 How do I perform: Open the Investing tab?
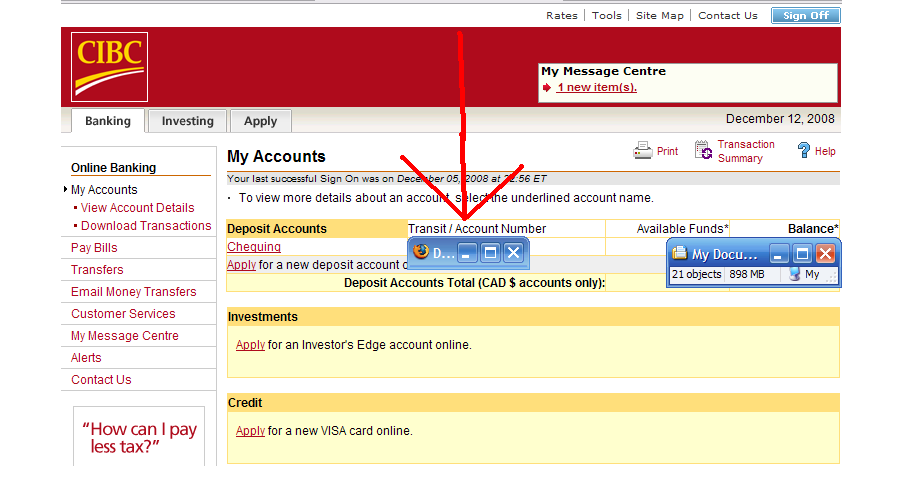click(187, 121)
